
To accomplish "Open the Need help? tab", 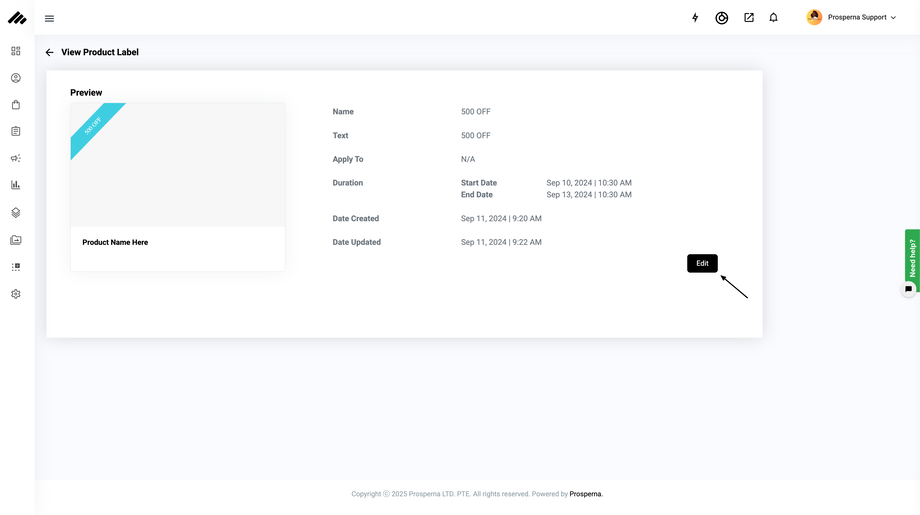I will pyautogui.click(x=912, y=258).
